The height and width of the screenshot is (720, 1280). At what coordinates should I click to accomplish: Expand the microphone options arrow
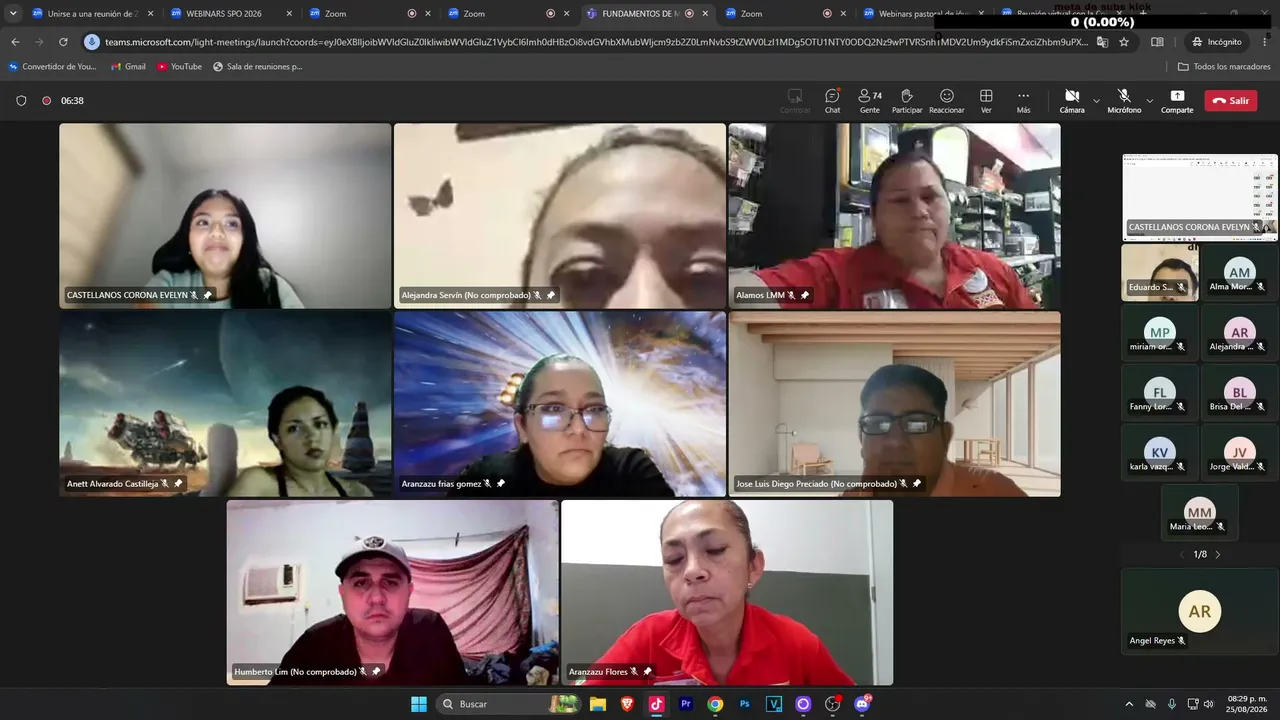[1150, 100]
